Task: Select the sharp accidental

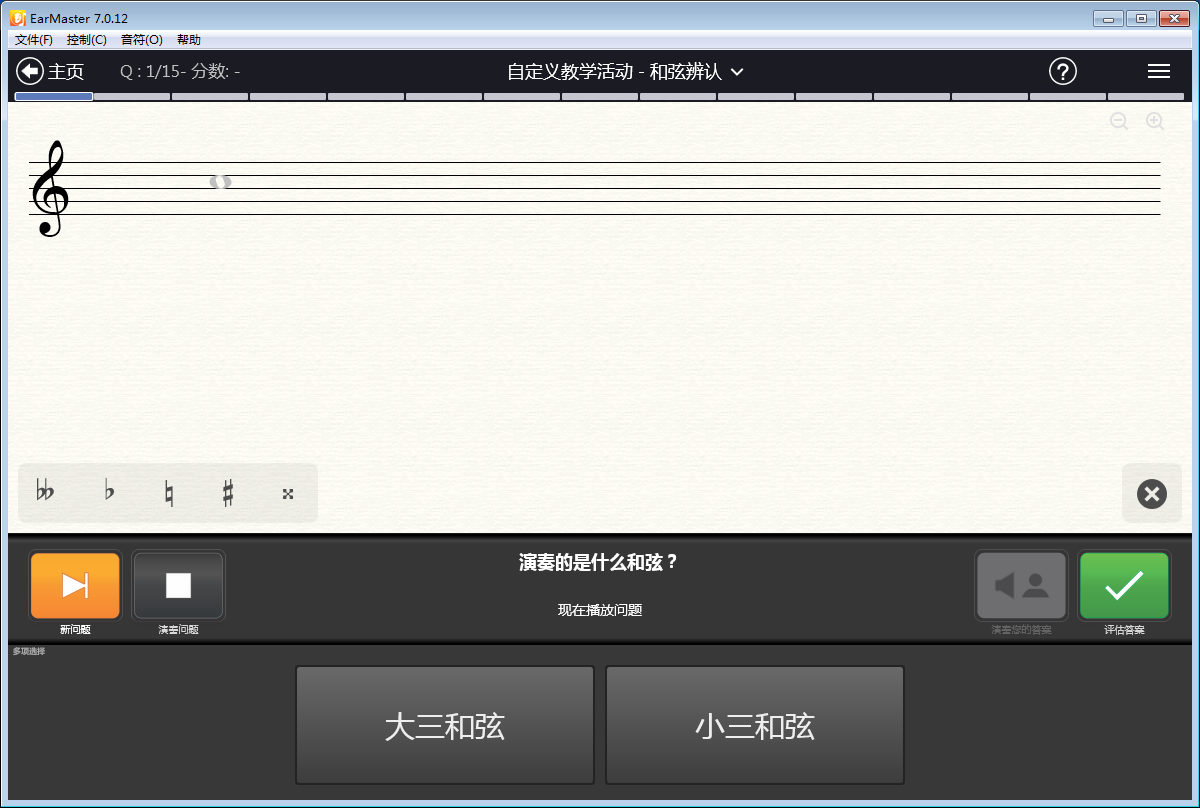Action: point(228,493)
